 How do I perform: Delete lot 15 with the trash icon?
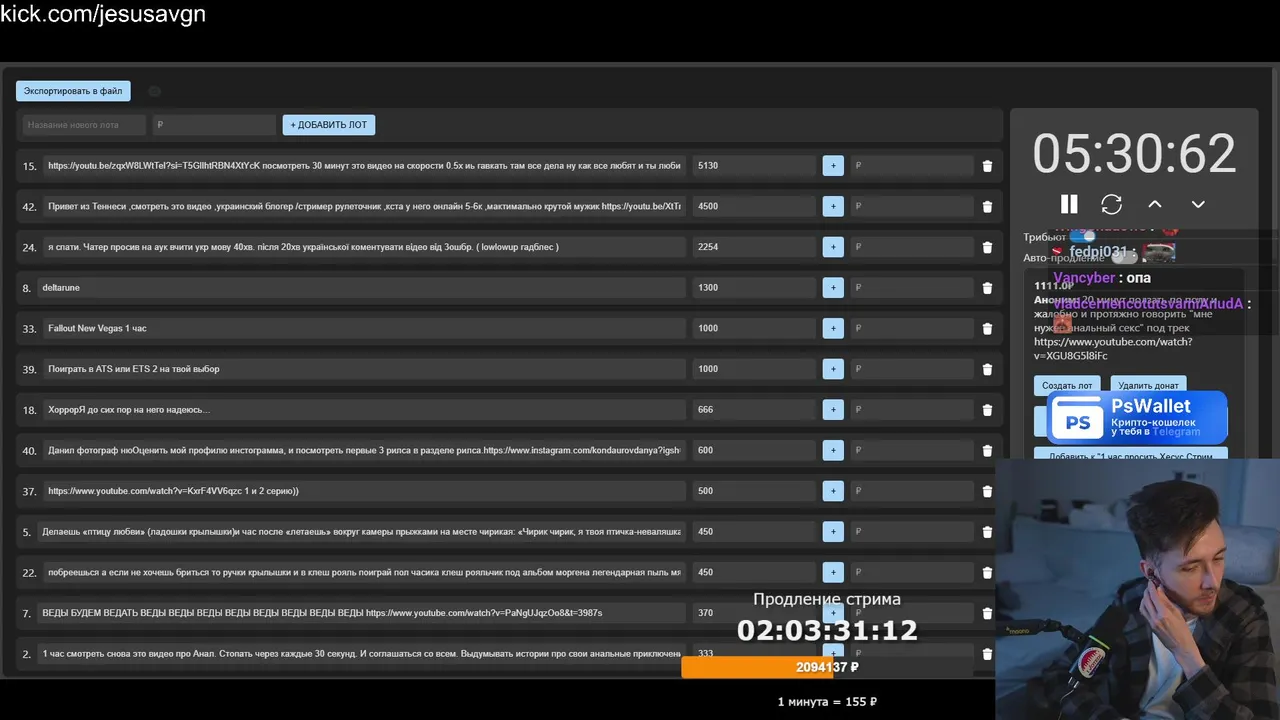(987, 166)
